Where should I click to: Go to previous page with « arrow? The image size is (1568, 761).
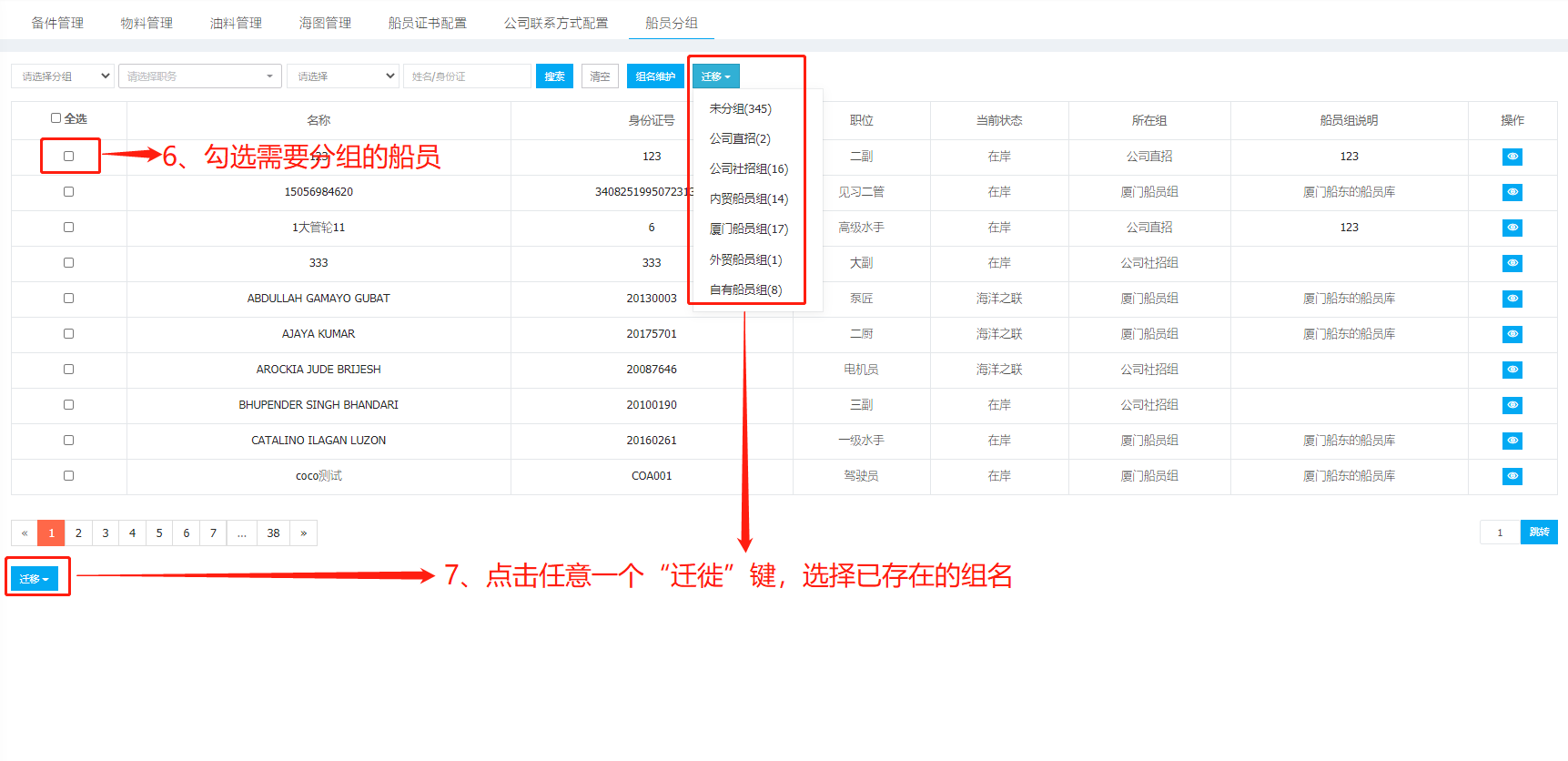(x=25, y=533)
